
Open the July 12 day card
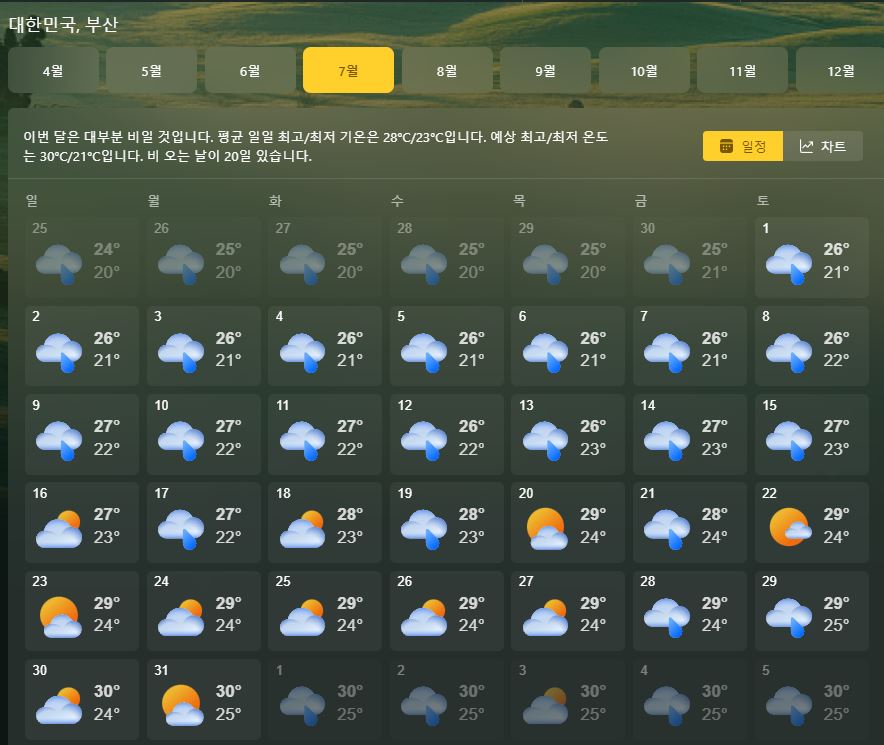[447, 434]
